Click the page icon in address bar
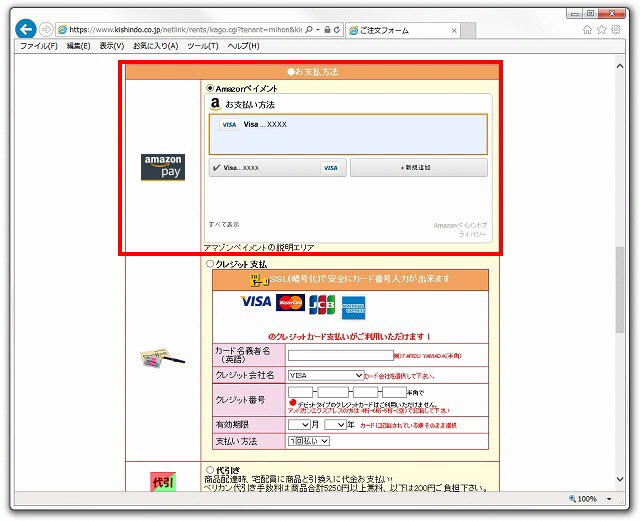 [x=62, y=29]
